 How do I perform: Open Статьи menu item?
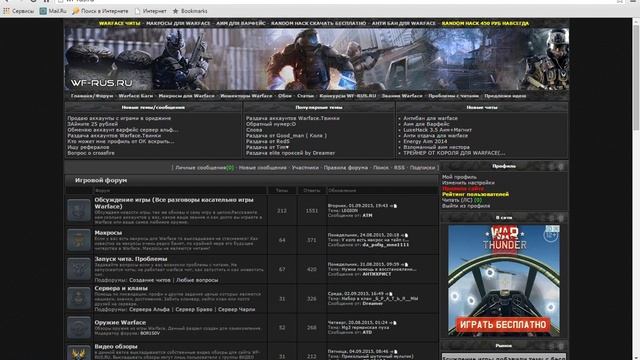coord(305,96)
